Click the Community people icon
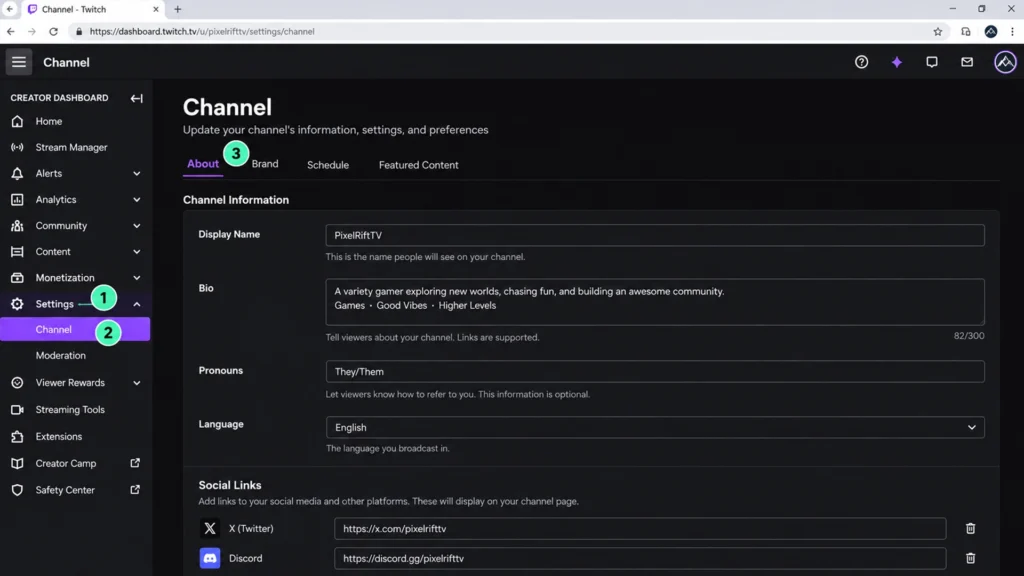The height and width of the screenshot is (576, 1024). [x=17, y=226]
